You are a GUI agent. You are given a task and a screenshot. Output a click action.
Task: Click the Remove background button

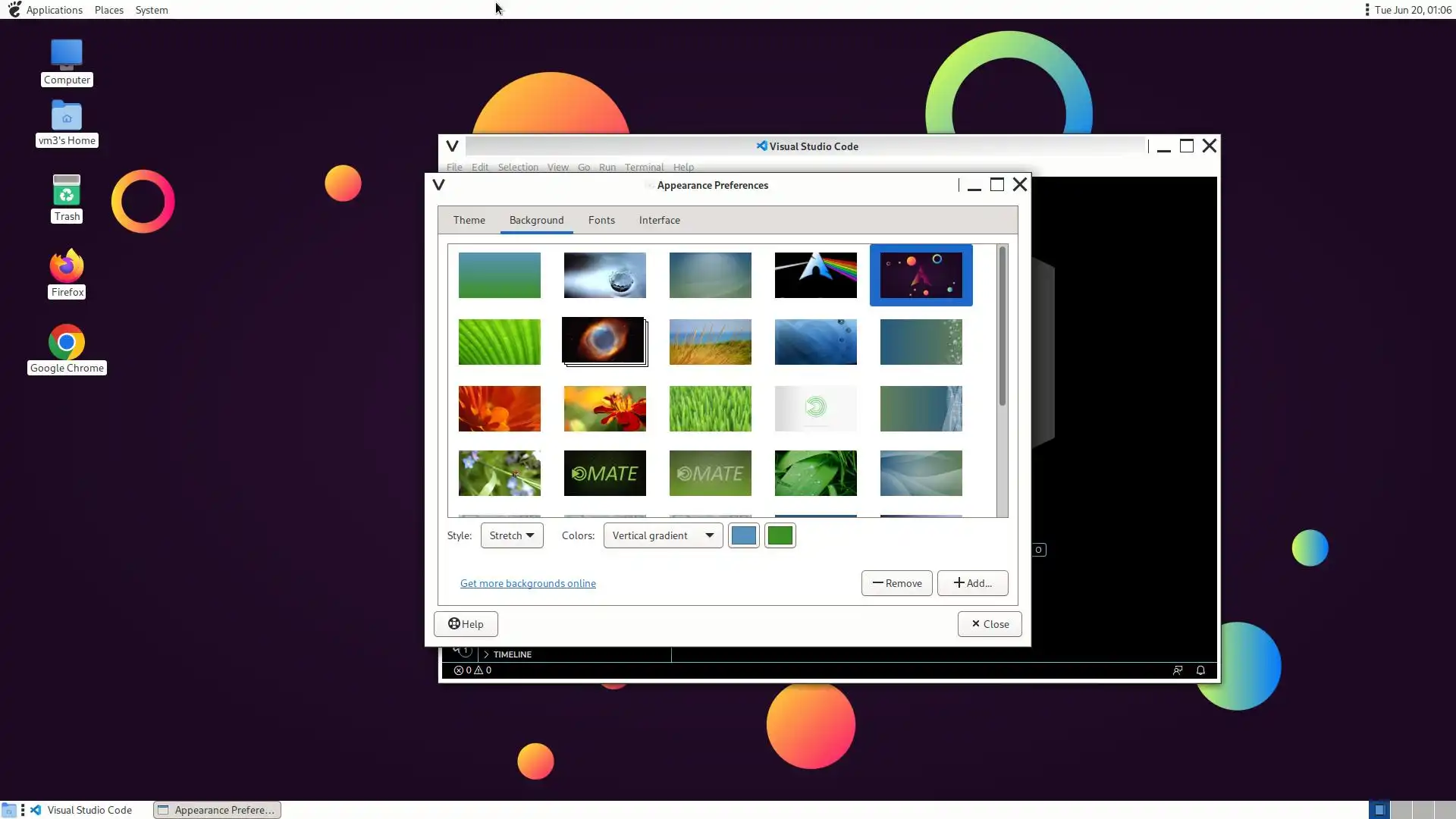pyautogui.click(x=896, y=583)
